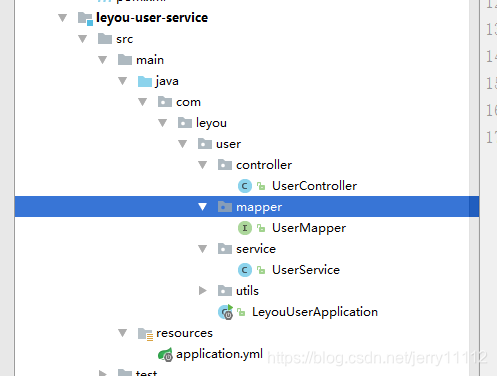The height and width of the screenshot is (376, 497).
Task: Click the blue java source folder icon
Action: pos(145,81)
